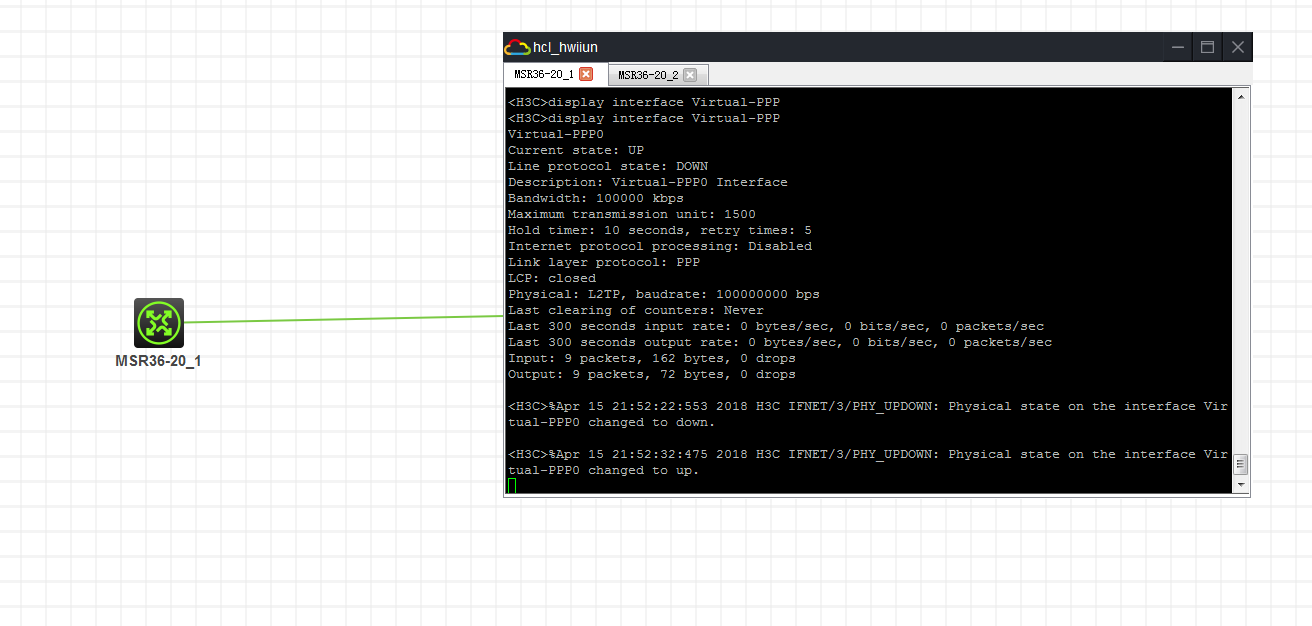Click the 'Bandwidth: 100000 kbps' line
The height and width of the screenshot is (626, 1312).
click(596, 198)
